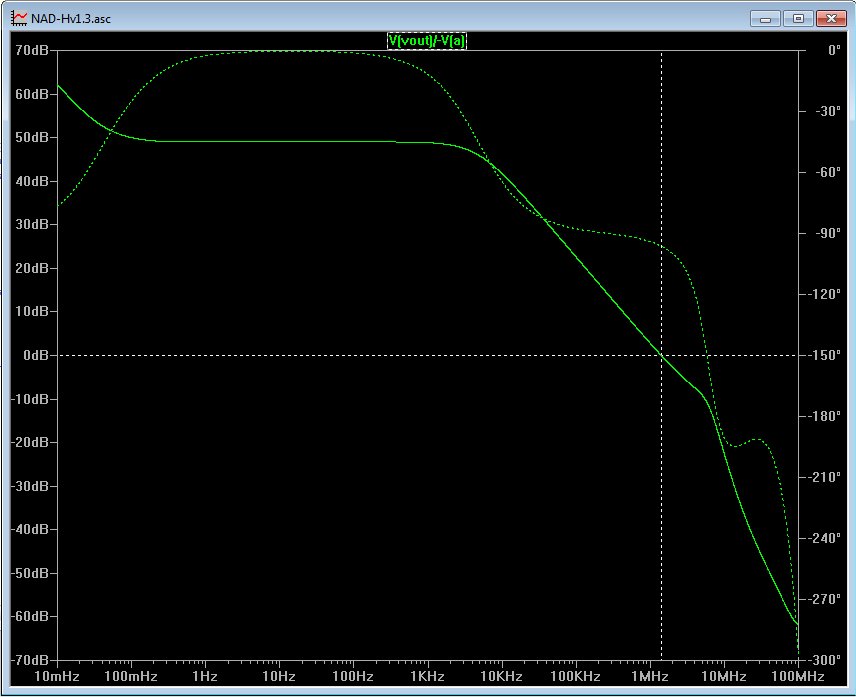The height and width of the screenshot is (697, 856).
Task: Click the -90° phase axis label
Action: pos(828,233)
